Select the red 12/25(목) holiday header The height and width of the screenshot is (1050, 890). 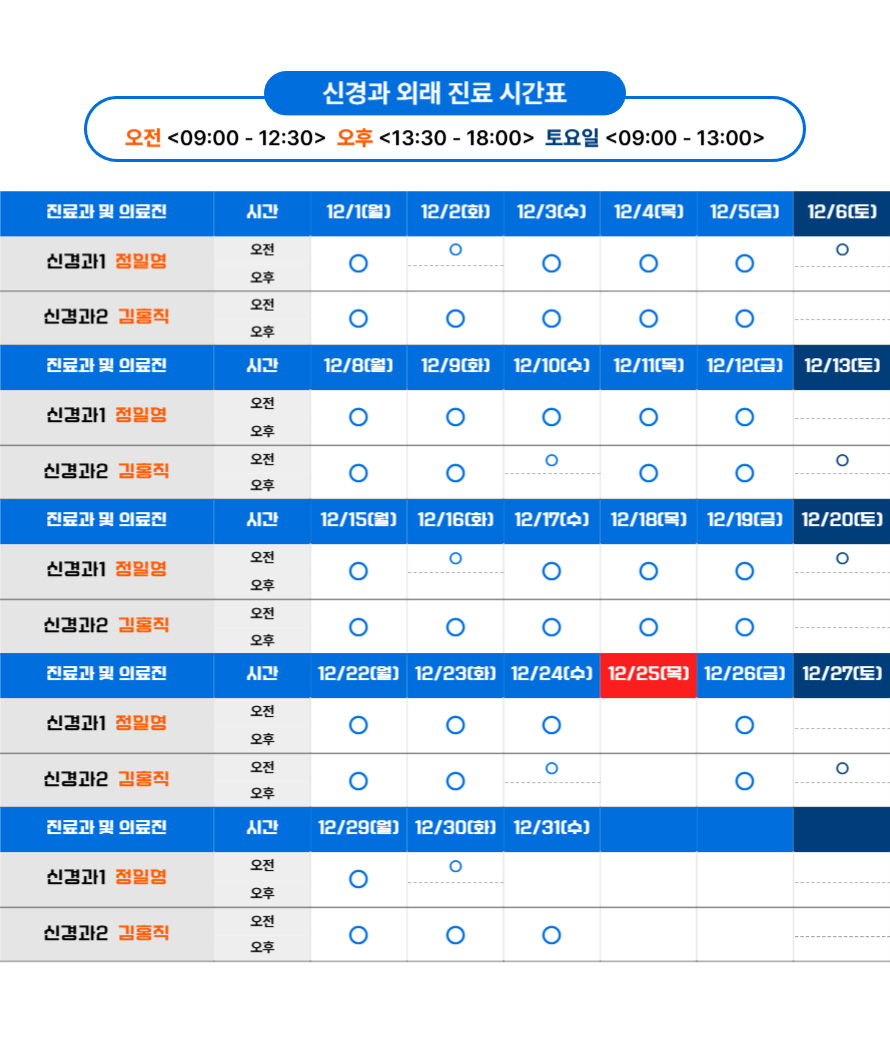point(648,674)
